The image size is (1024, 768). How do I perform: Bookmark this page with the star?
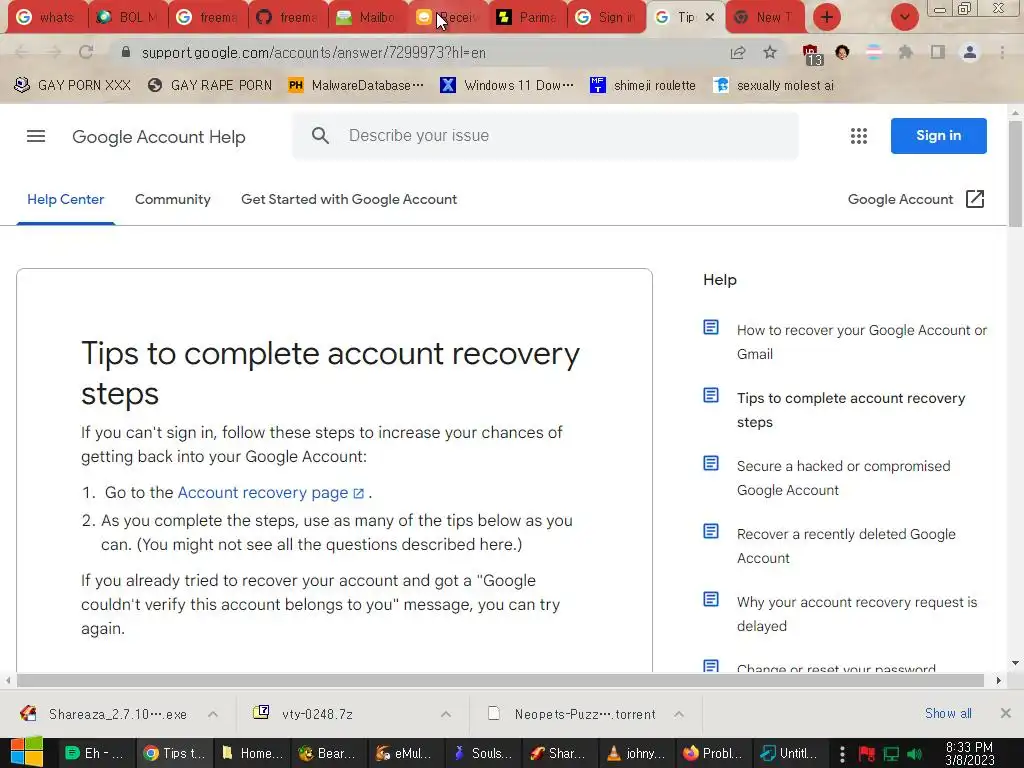coord(770,52)
